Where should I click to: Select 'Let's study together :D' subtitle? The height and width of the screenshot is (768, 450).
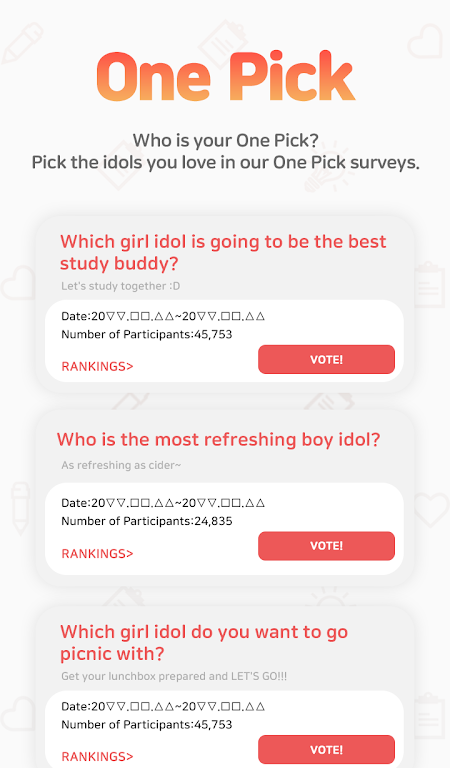[x=120, y=286]
